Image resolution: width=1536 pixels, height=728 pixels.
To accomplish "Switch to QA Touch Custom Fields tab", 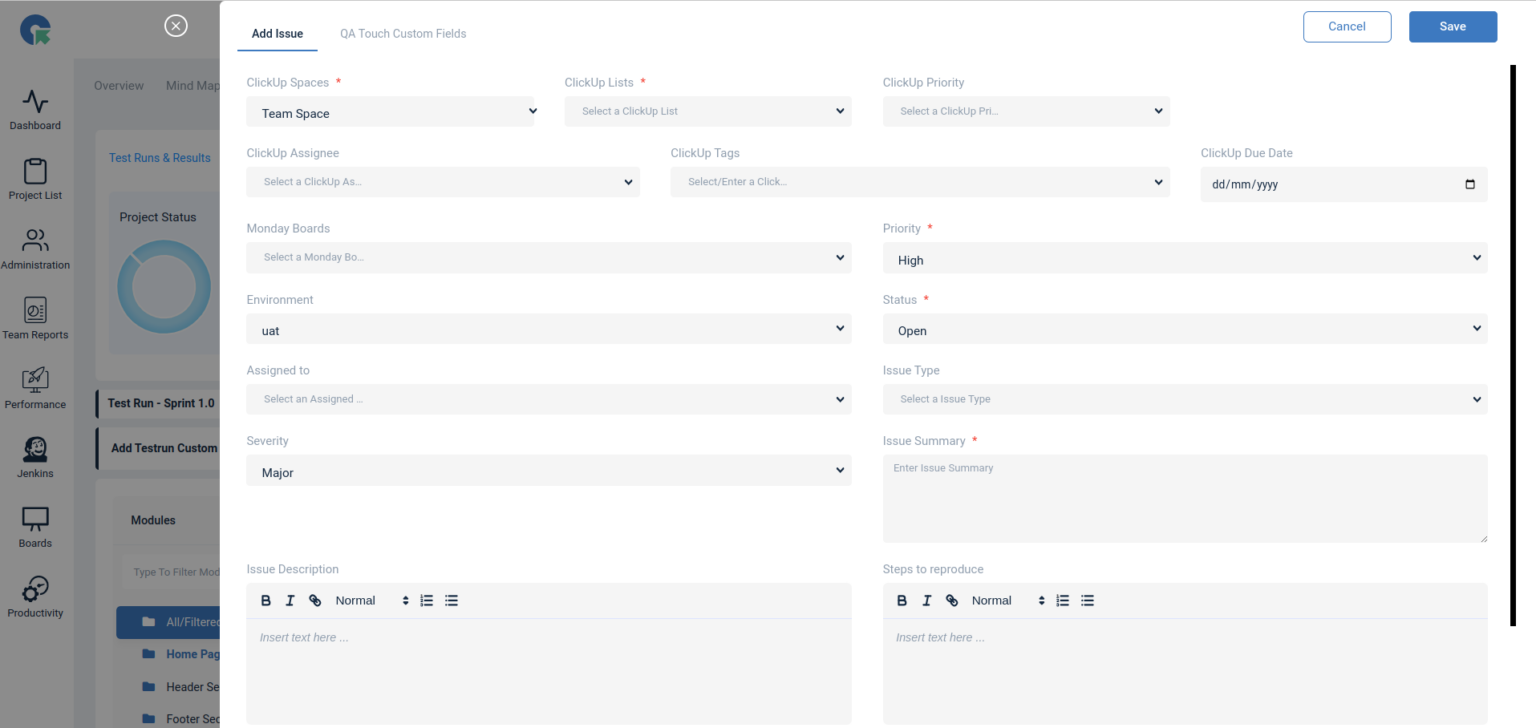I will pyautogui.click(x=403, y=34).
